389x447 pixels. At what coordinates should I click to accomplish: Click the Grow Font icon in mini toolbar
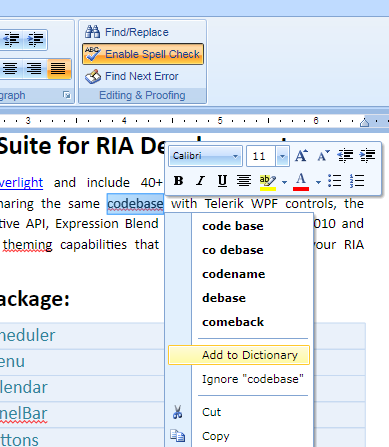[x=301, y=156]
